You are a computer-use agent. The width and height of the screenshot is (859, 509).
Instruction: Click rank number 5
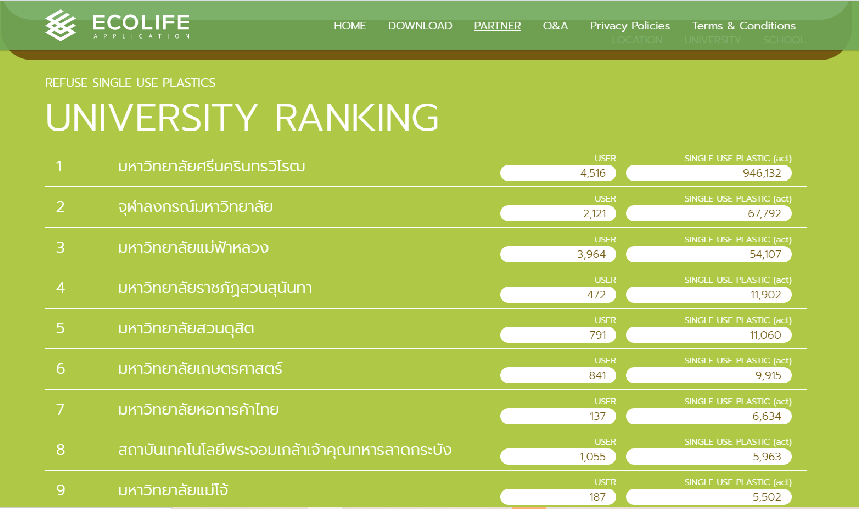pos(60,328)
